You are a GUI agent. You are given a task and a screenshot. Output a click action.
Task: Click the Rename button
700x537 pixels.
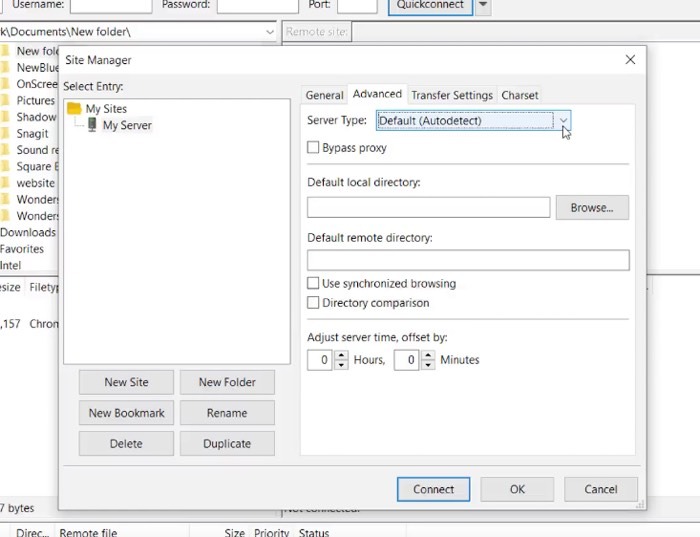227,413
